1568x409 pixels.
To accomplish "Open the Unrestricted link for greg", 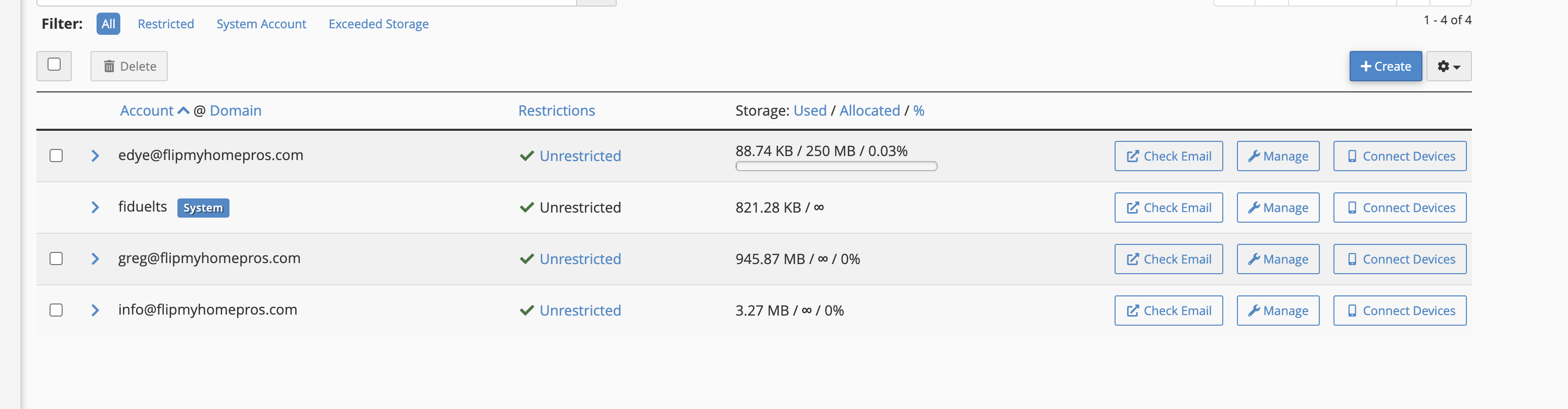I will 580,259.
